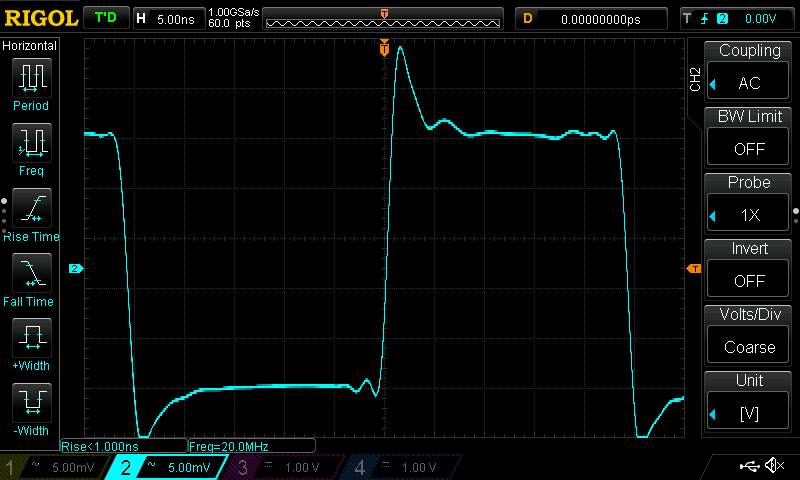Click the 60.0 pts memory depth text
This screenshot has width=800, height=480.
(229, 23)
